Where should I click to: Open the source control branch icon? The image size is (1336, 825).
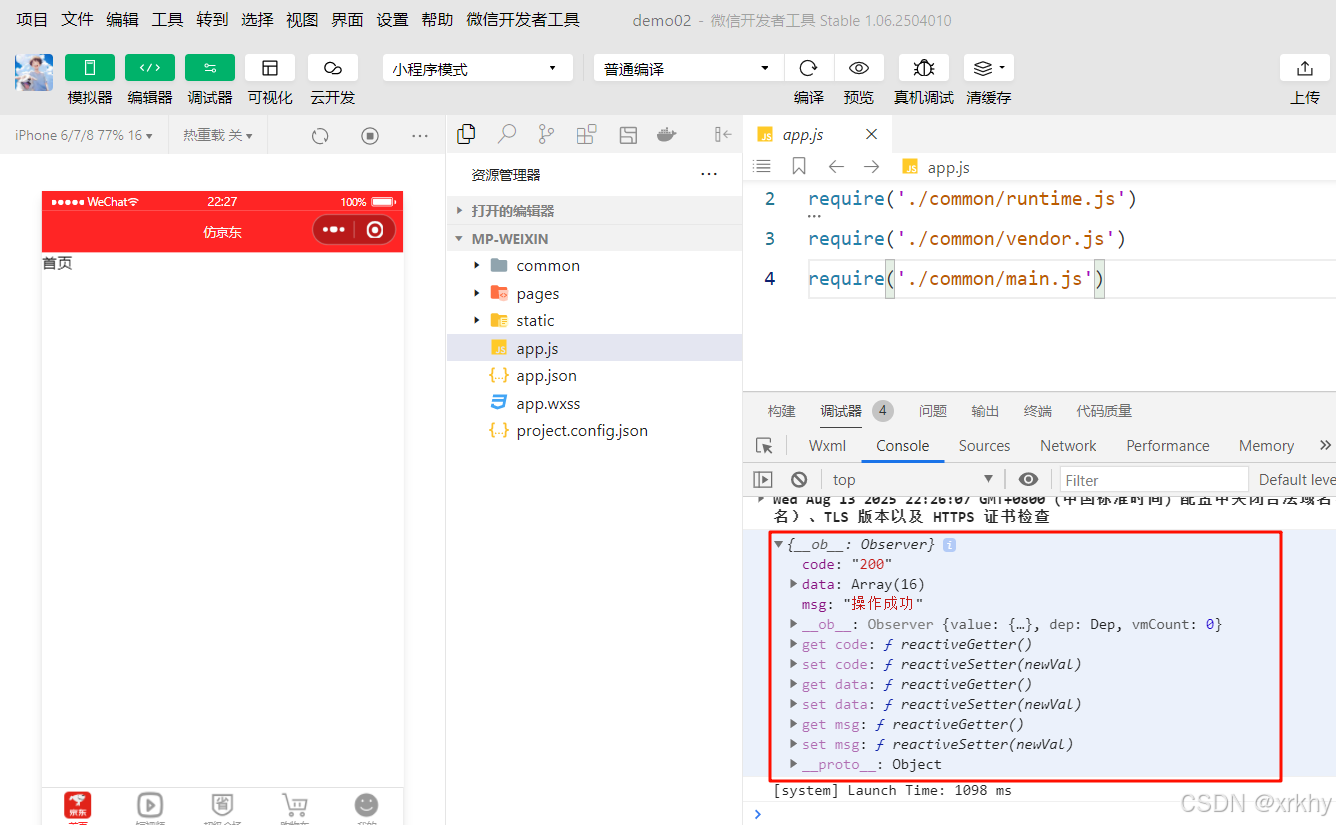[x=546, y=135]
